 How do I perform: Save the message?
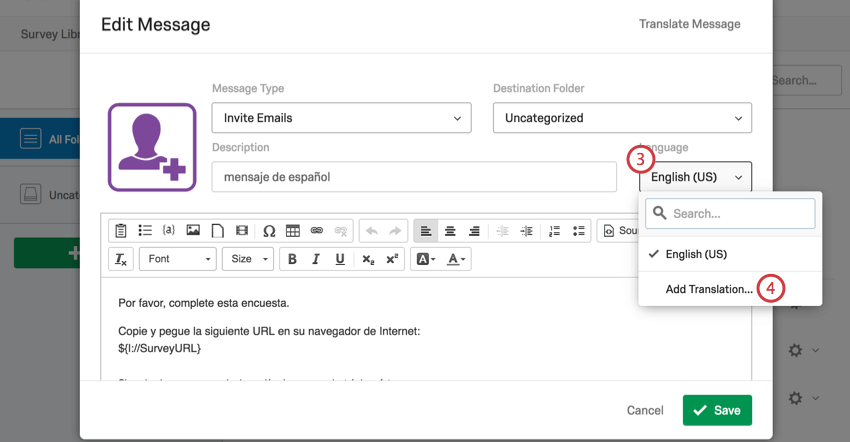coord(717,410)
